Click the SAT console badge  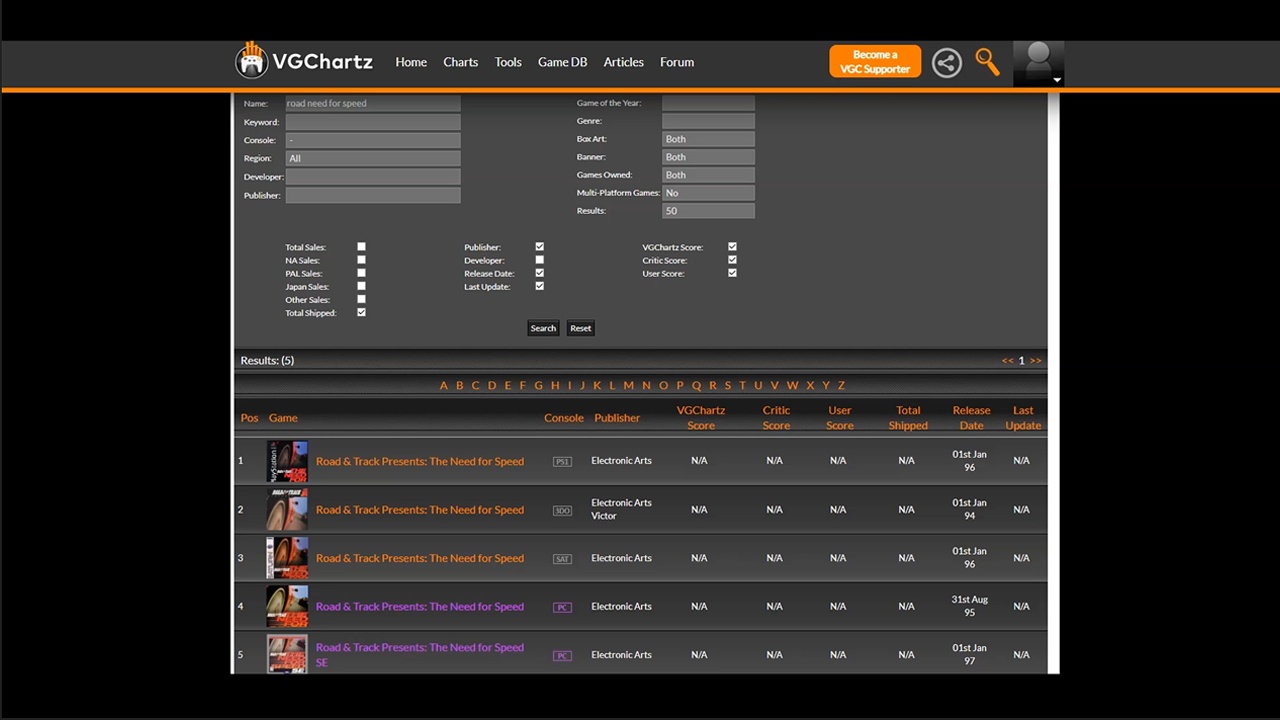pos(562,559)
